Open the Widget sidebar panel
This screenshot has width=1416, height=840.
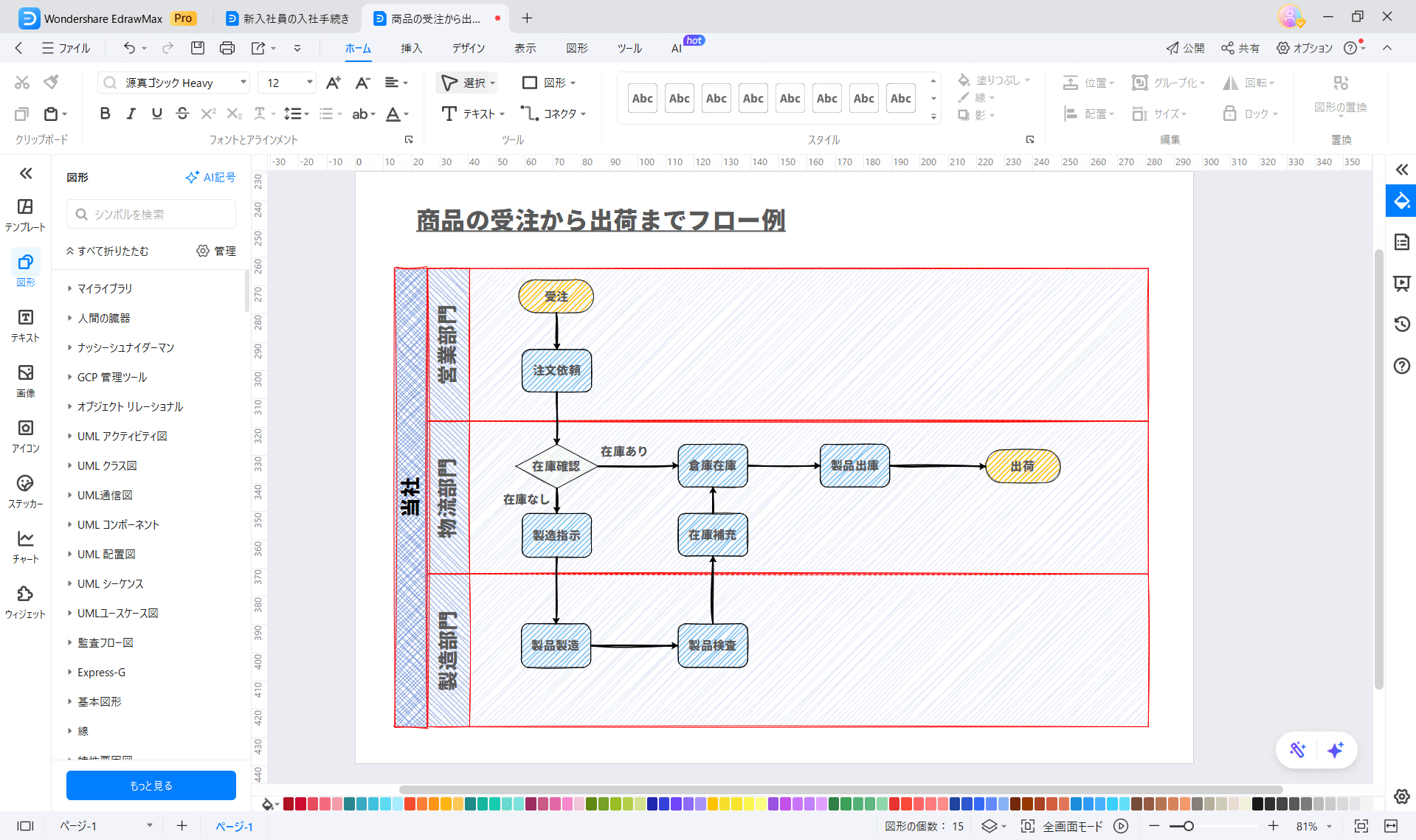(25, 602)
